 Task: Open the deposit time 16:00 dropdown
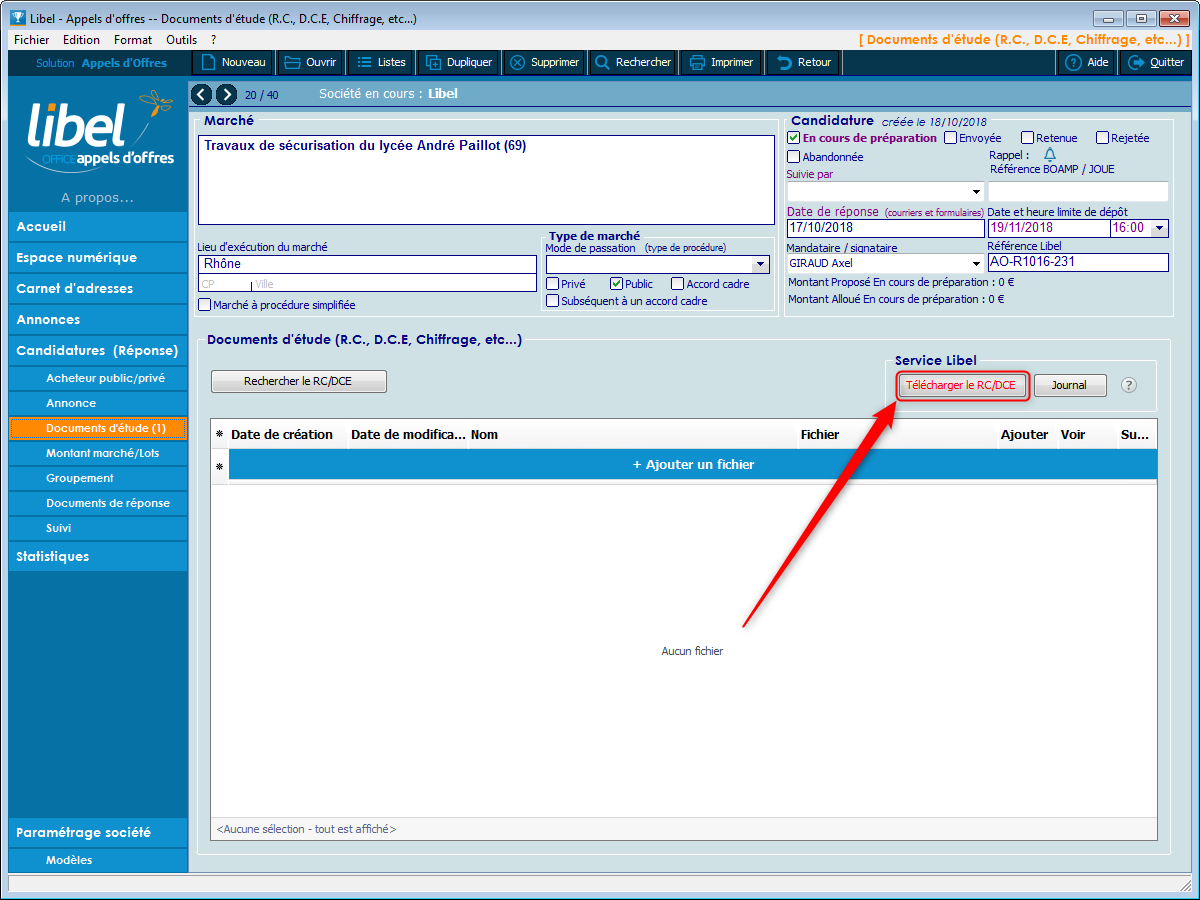pyautogui.click(x=1160, y=228)
